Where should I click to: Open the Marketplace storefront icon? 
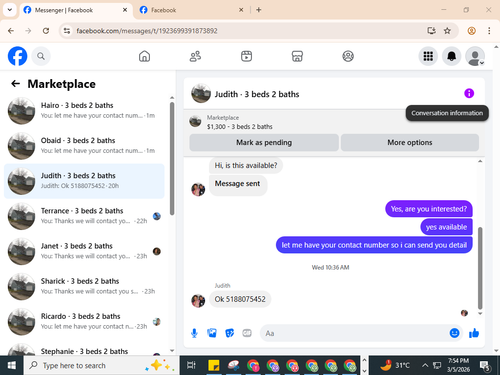(297, 56)
